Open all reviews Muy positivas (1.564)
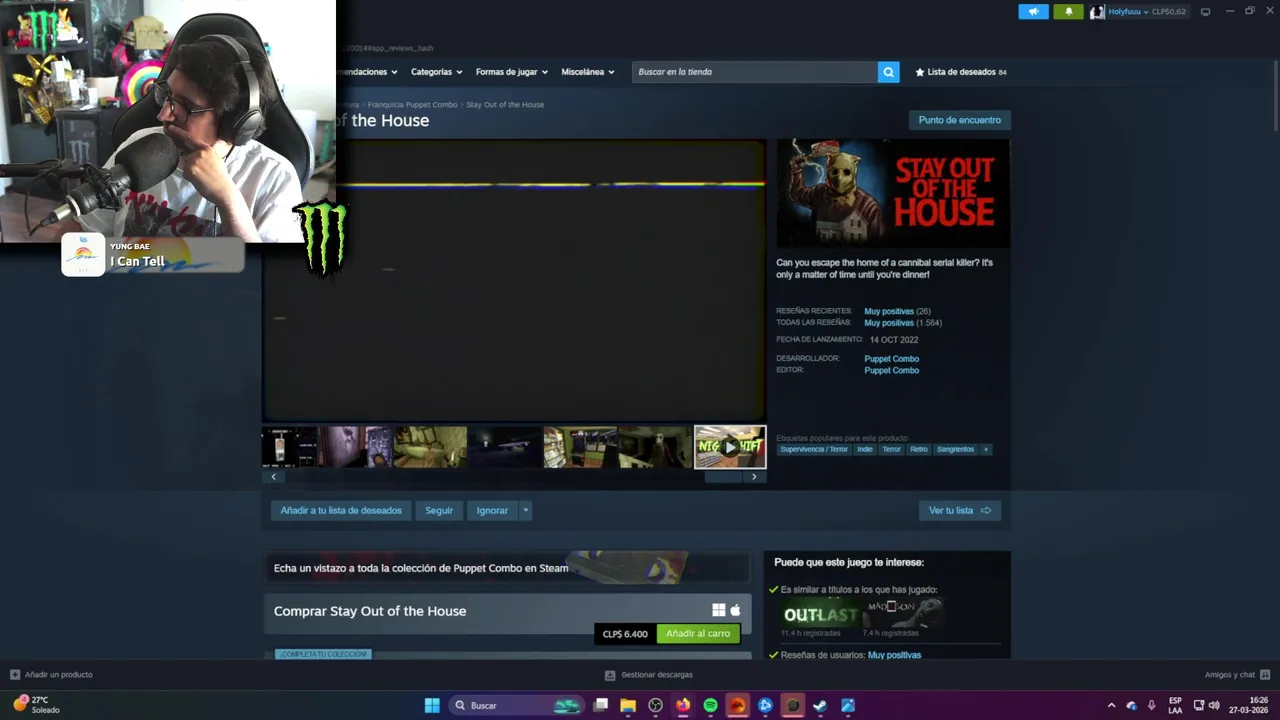 (x=903, y=323)
